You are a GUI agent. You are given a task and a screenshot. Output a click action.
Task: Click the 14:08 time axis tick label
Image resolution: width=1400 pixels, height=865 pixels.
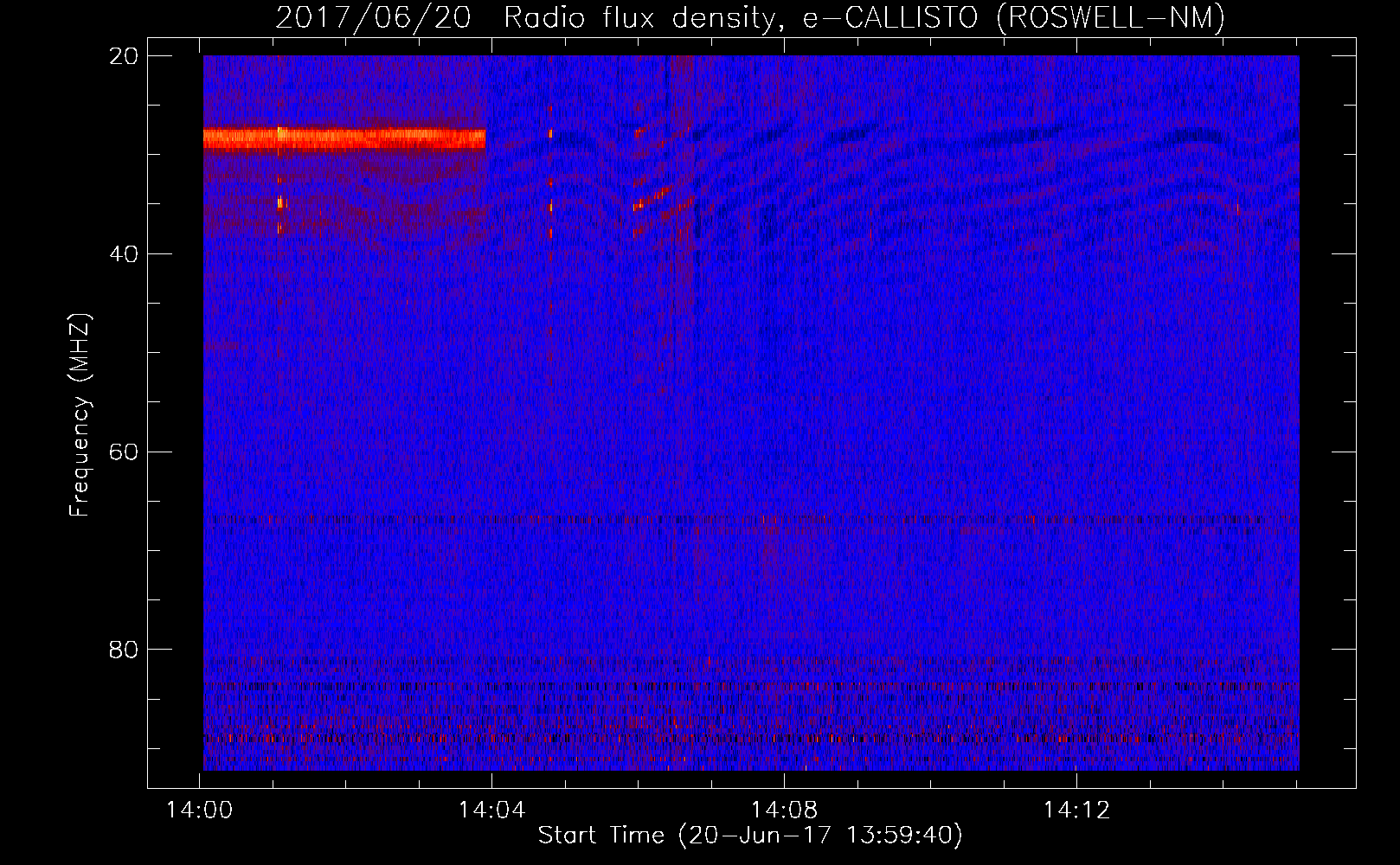click(x=784, y=811)
